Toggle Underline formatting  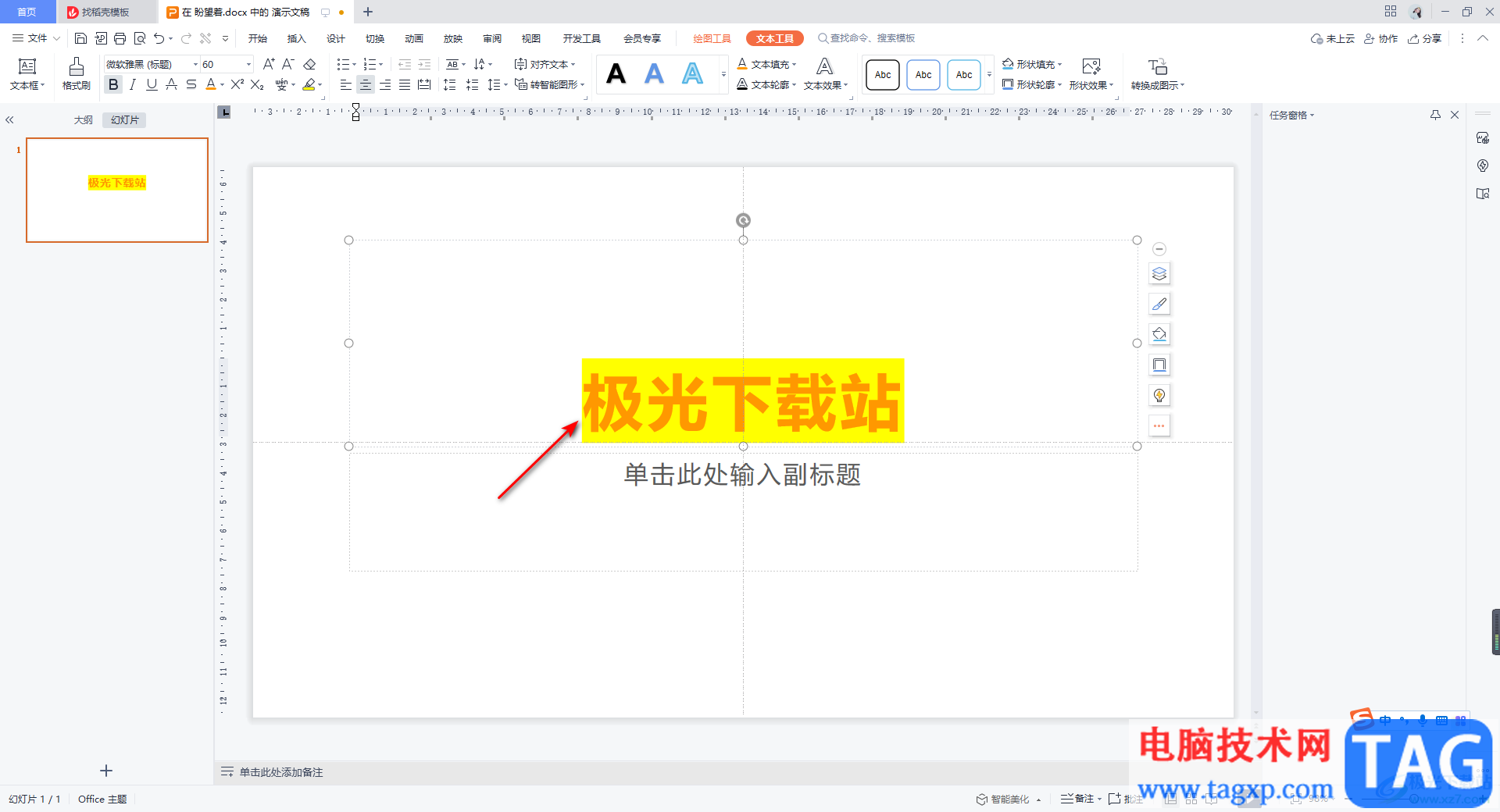click(x=152, y=84)
